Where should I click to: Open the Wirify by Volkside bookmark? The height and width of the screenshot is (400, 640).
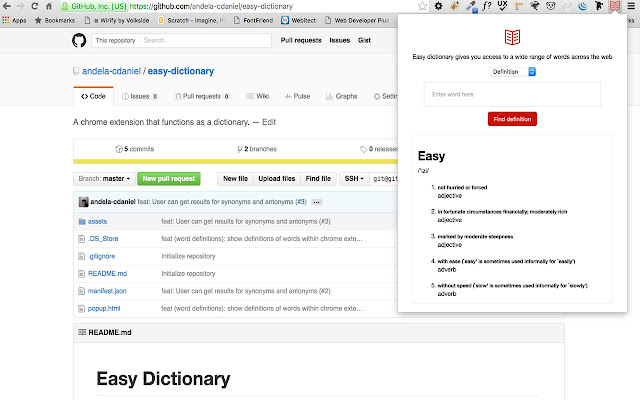click(117, 20)
